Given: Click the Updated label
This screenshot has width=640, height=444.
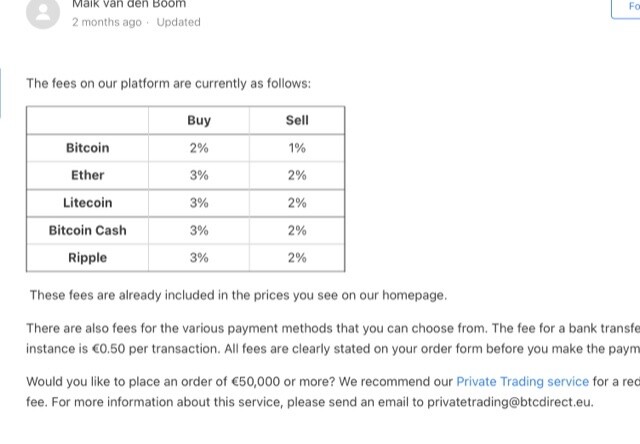Looking at the screenshot, I should coord(178,22).
